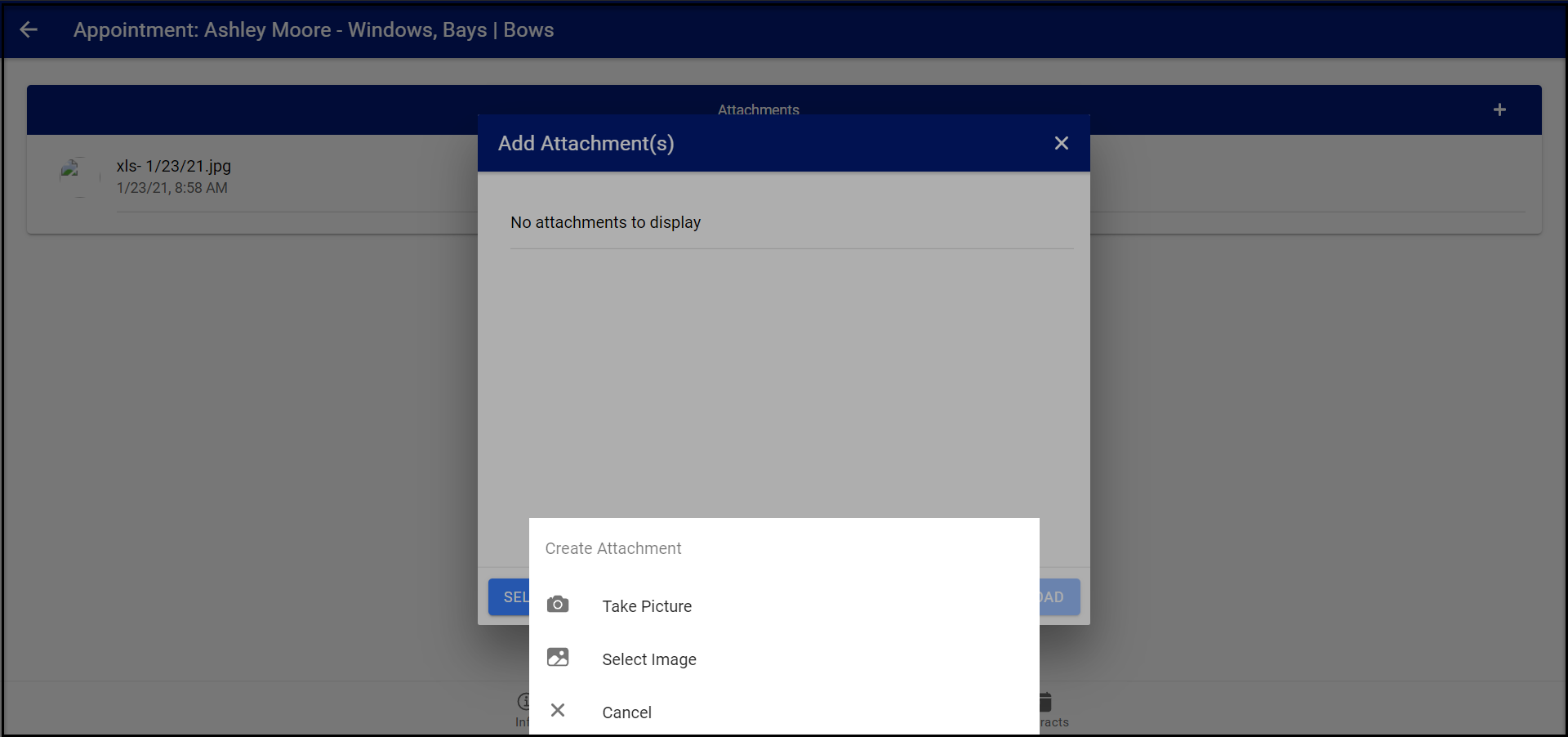Click the No attachments to display message
Screen dimensions: 1568x737
point(606,222)
